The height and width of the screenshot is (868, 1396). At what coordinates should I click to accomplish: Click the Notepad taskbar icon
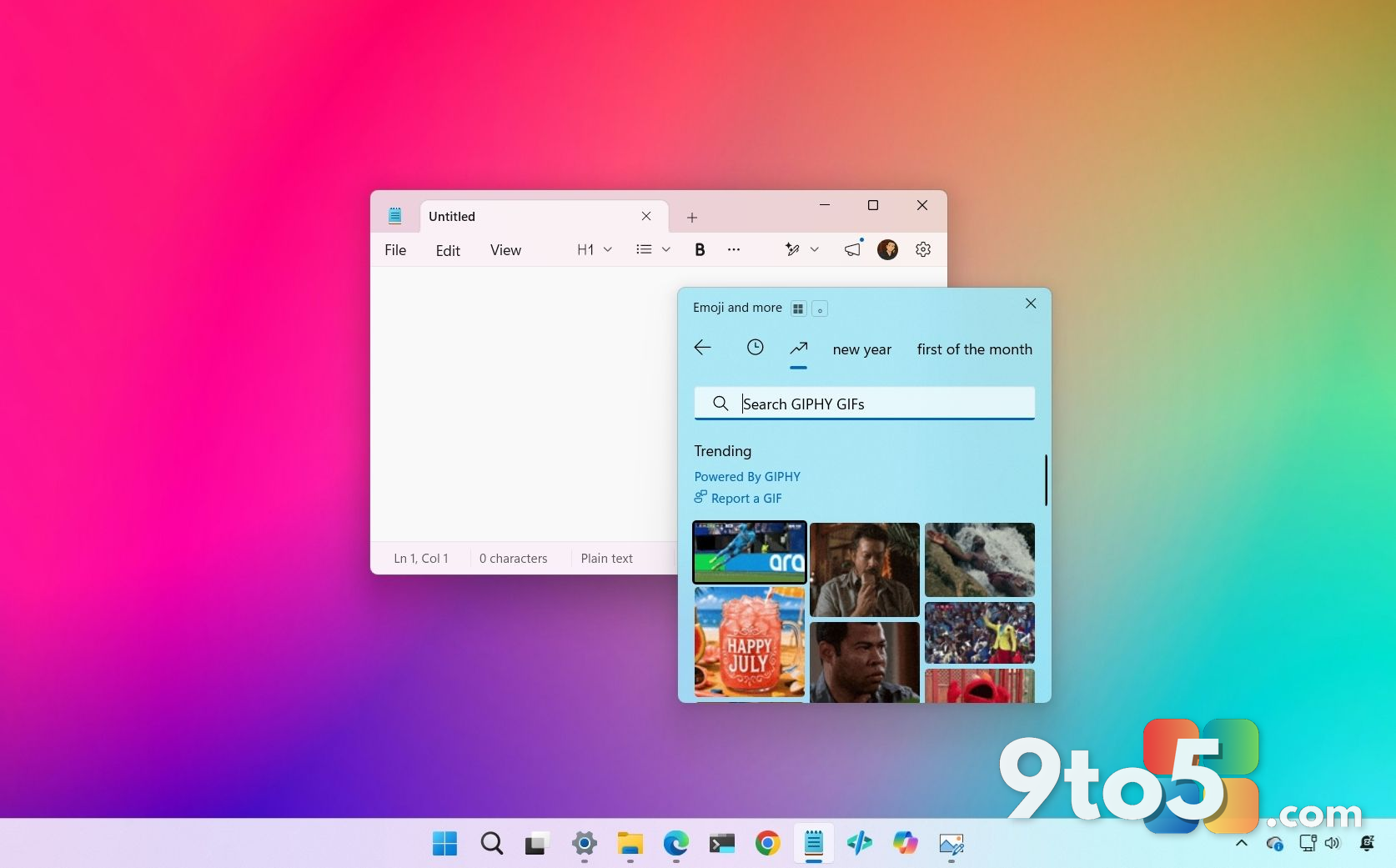[x=814, y=844]
